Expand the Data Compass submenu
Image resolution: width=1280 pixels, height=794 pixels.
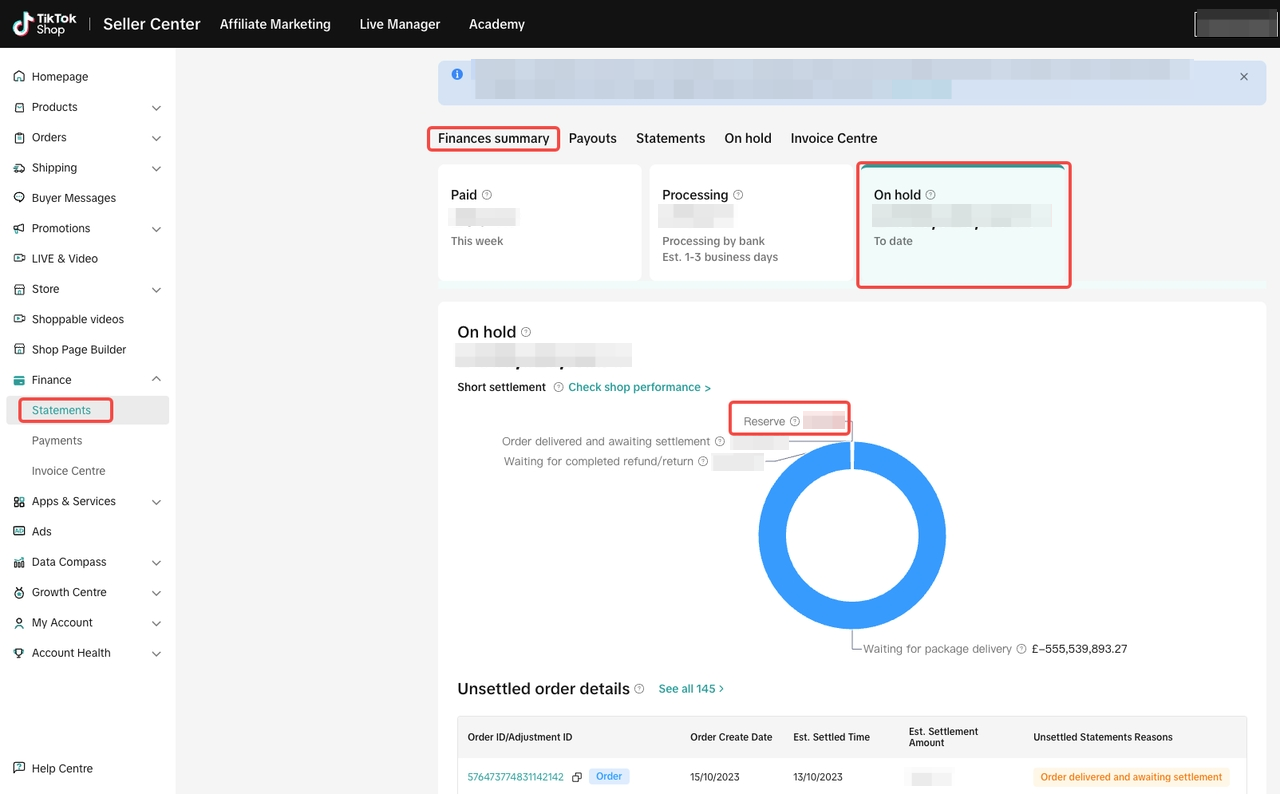point(156,563)
